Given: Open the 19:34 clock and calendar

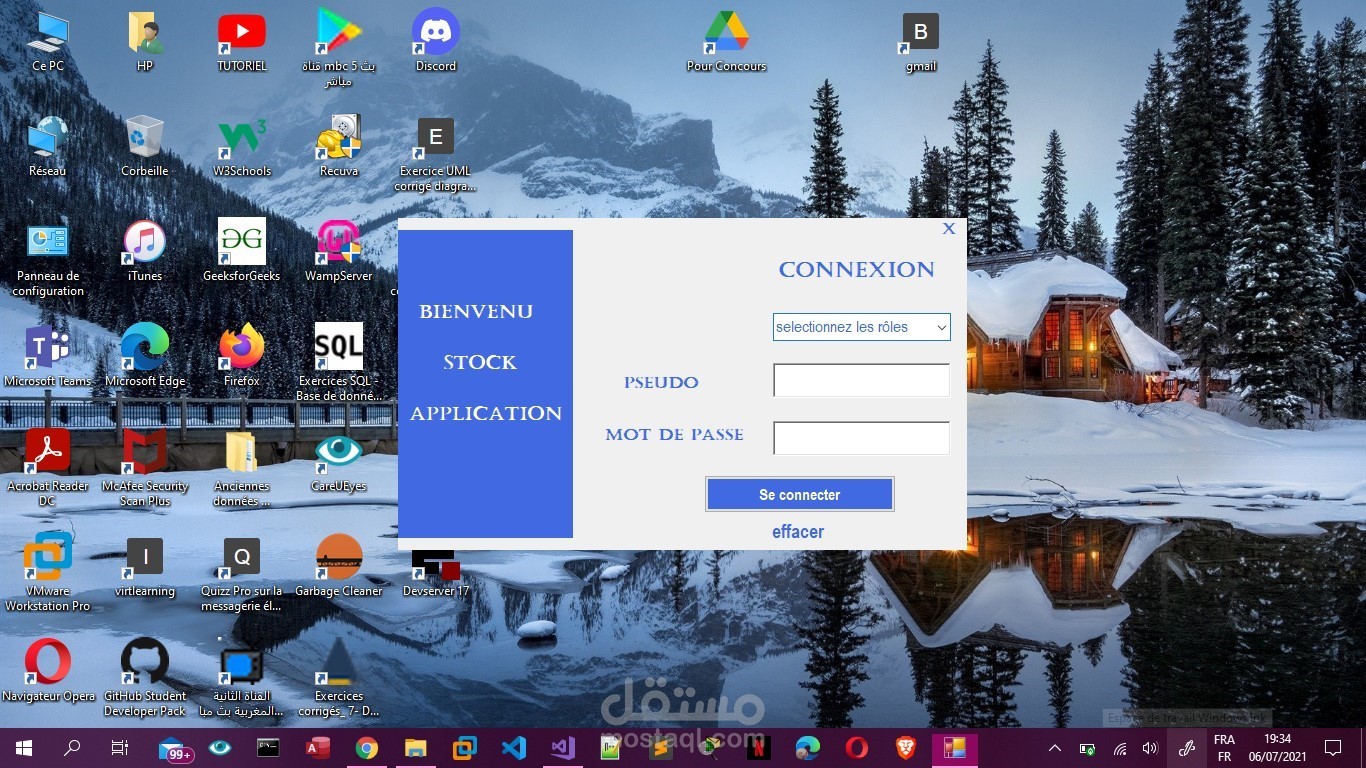Looking at the screenshot, I should coord(1277,748).
